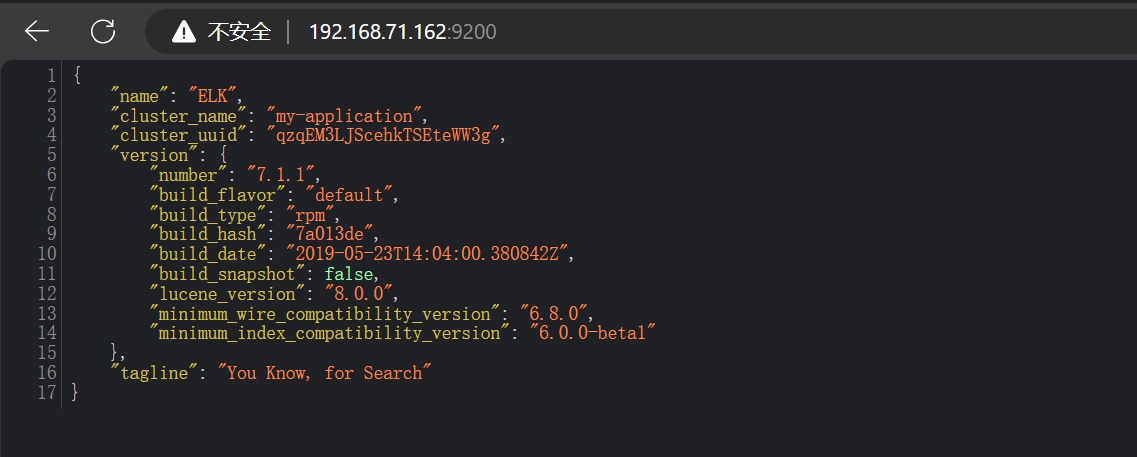Viewport: 1137px width, 457px height.
Task: Reload the page with refresh icon
Action: [x=103, y=30]
